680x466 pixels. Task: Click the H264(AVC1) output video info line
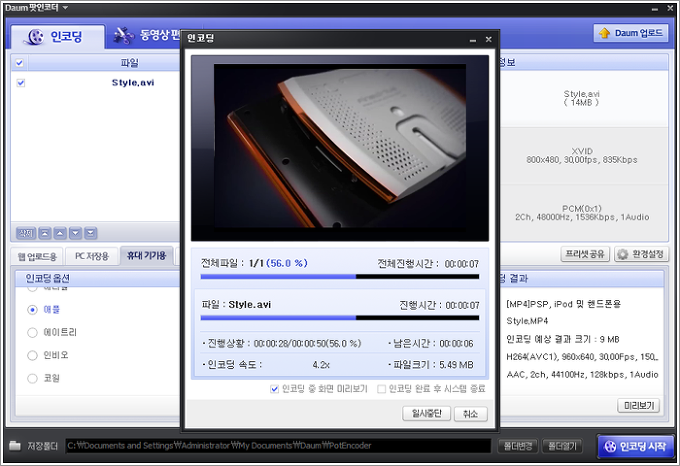pos(582,357)
